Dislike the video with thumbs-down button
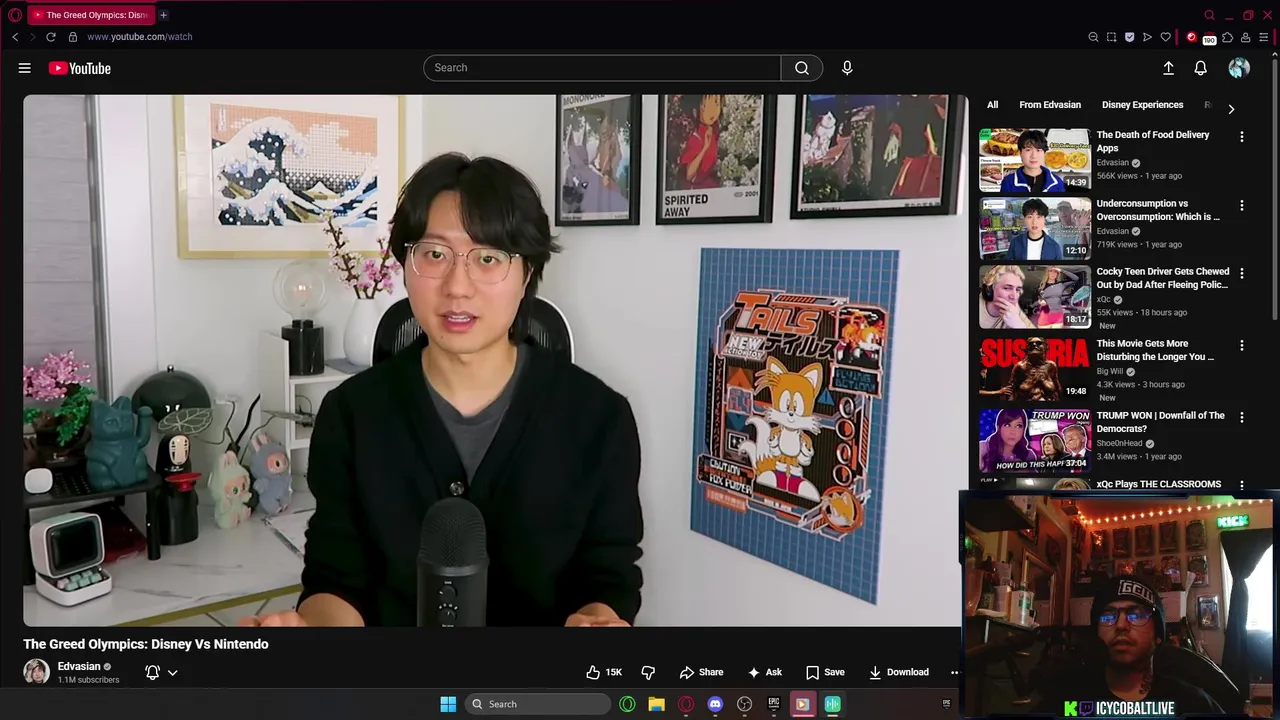 point(648,672)
